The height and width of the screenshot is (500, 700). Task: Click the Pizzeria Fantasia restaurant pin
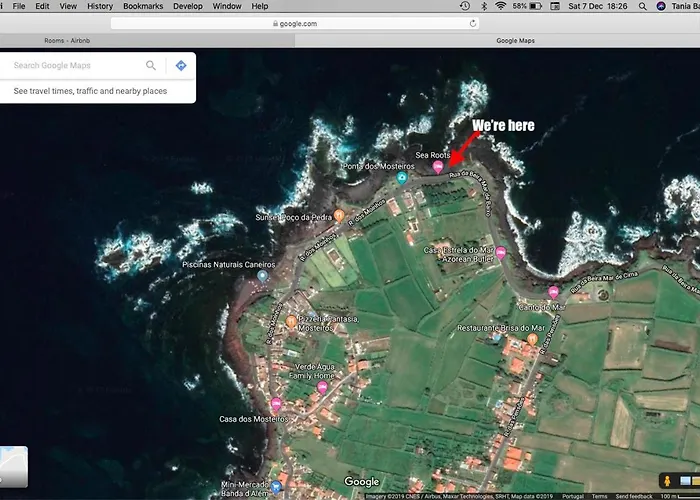(x=291, y=321)
